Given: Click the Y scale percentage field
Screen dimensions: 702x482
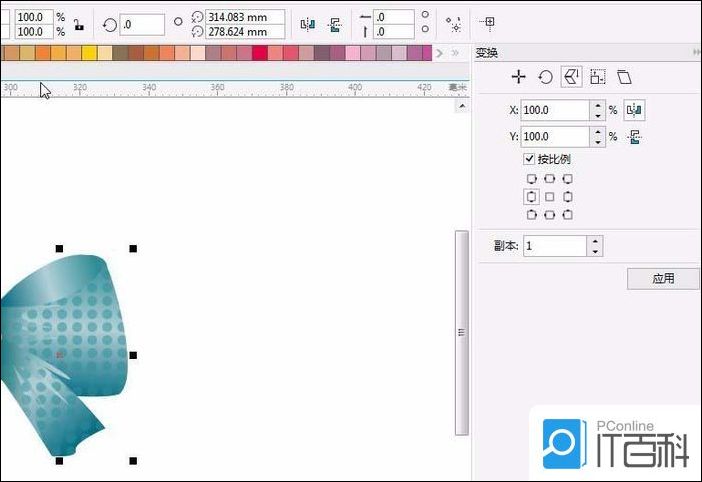Looking at the screenshot, I should pyautogui.click(x=555, y=137).
